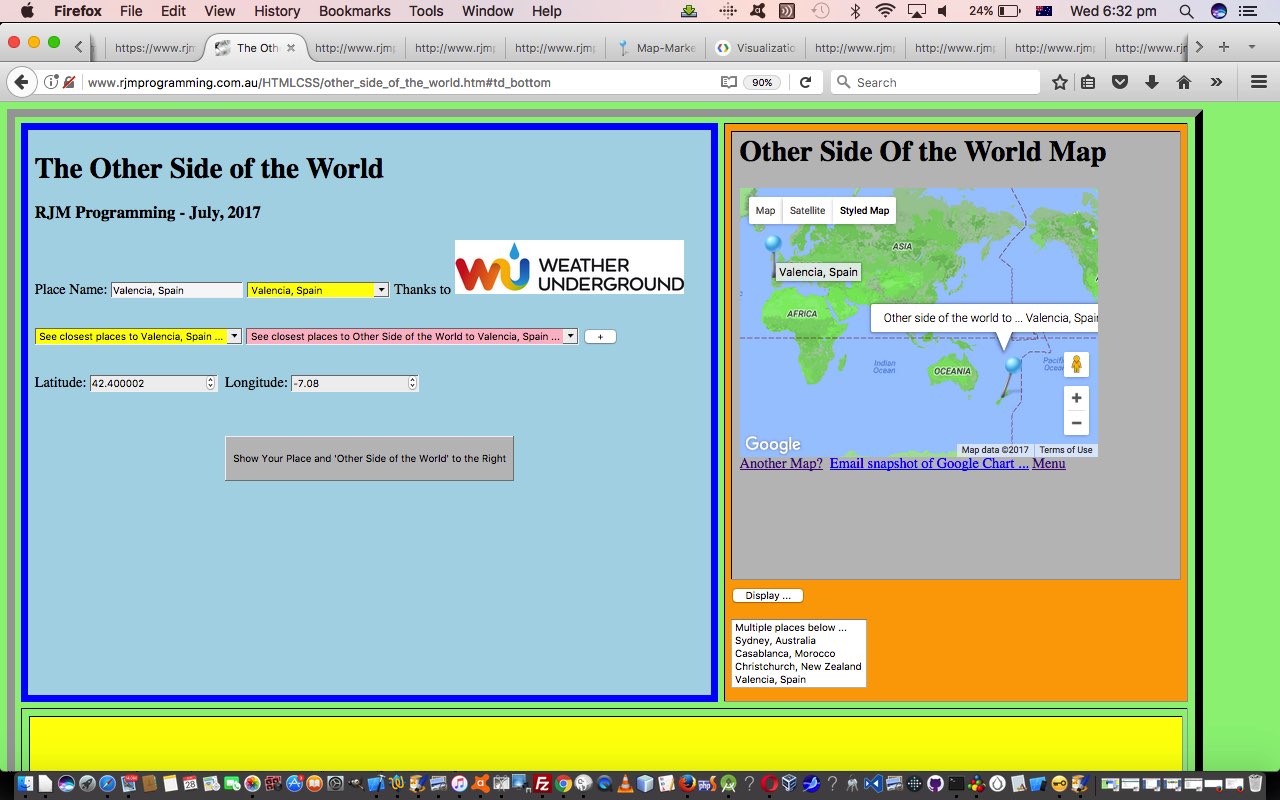Reload the page with the refresh icon
This screenshot has width=1280, height=800.
coord(805,82)
